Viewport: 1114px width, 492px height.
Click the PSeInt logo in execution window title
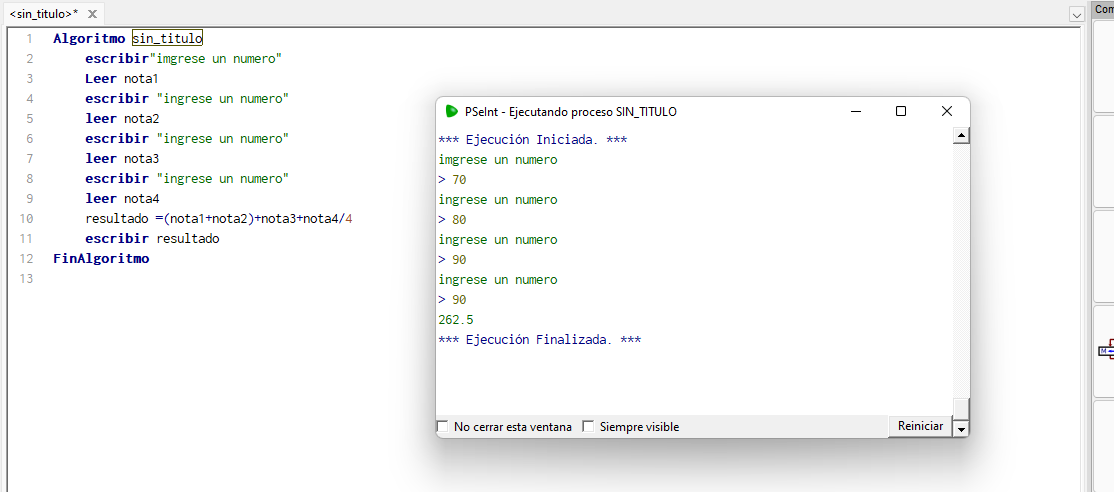(x=452, y=111)
